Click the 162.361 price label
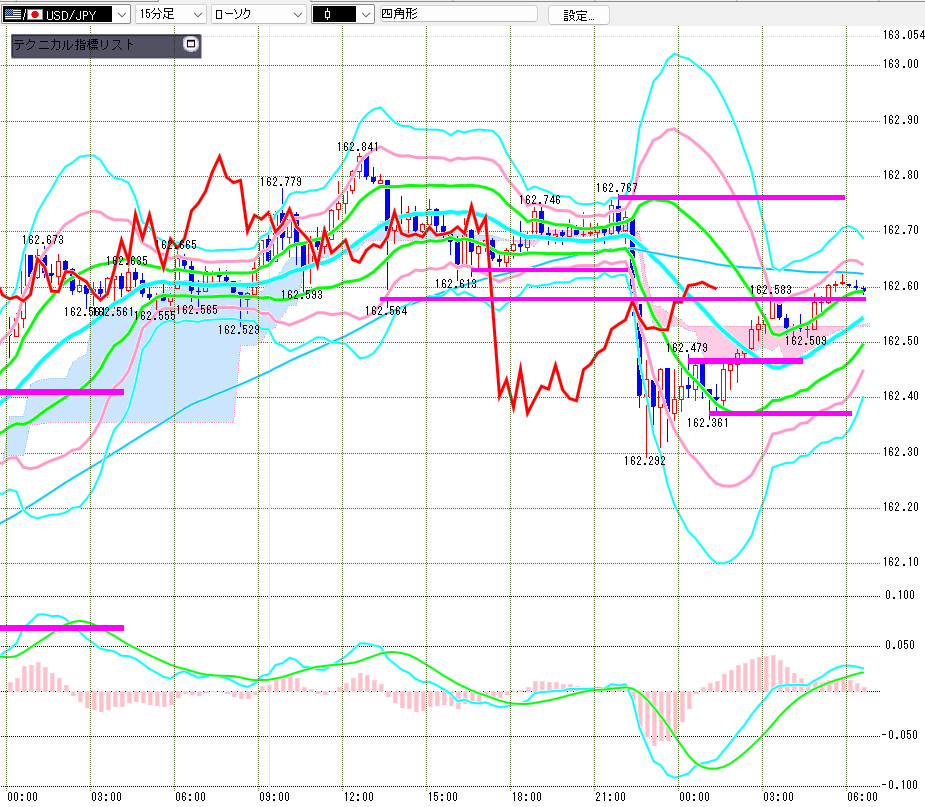 pyautogui.click(x=707, y=422)
